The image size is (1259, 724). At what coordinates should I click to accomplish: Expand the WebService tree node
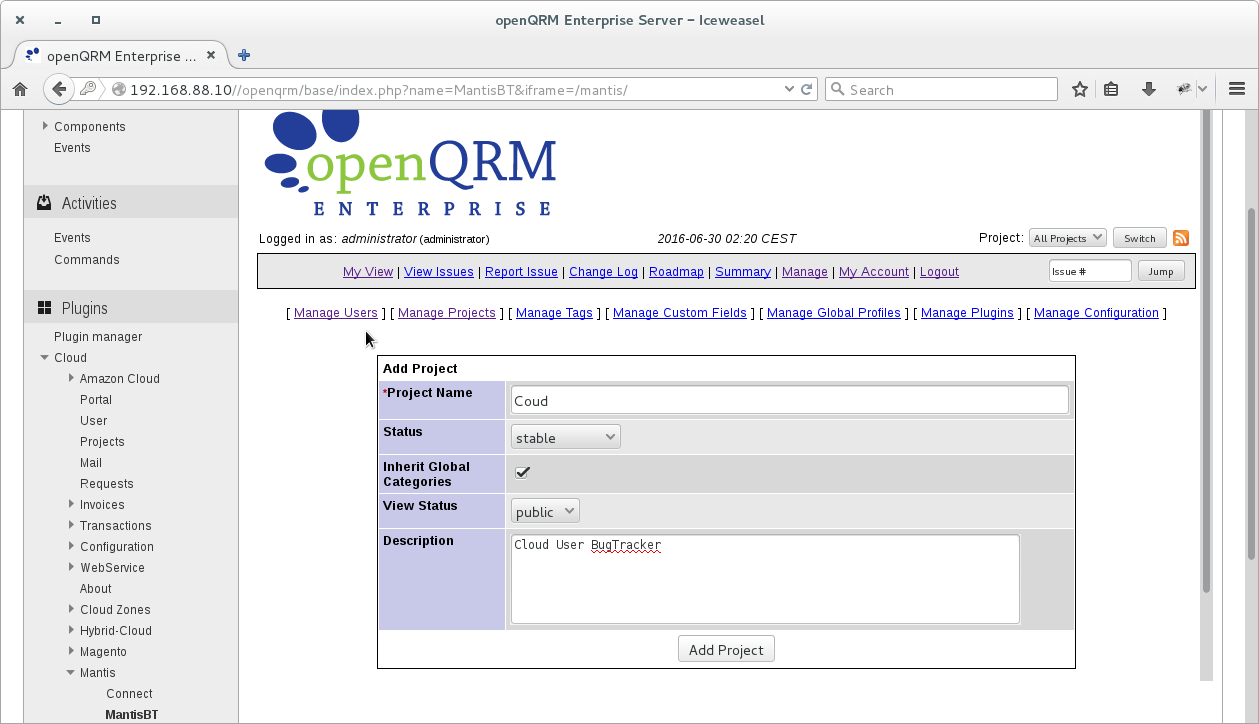(x=71, y=567)
